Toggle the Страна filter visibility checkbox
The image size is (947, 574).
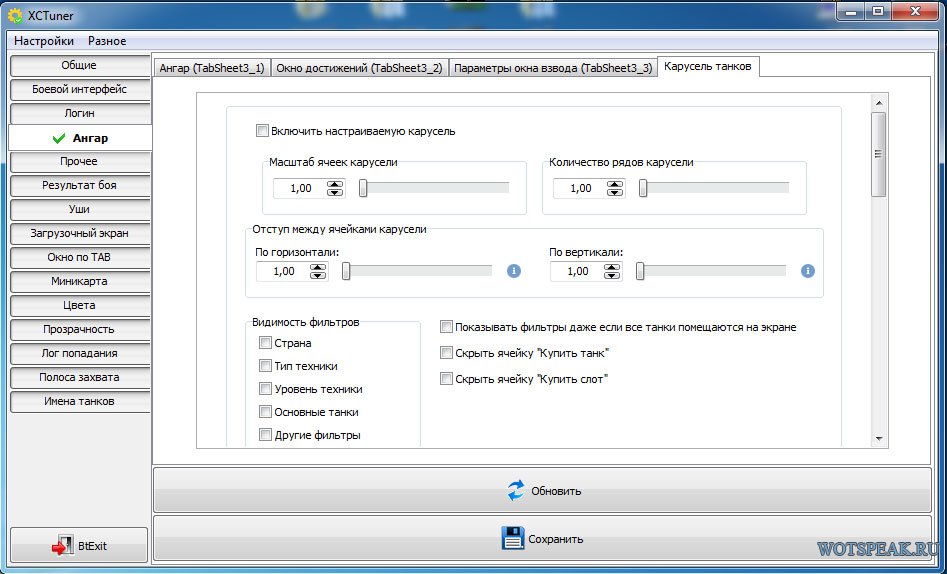pyautogui.click(x=265, y=343)
